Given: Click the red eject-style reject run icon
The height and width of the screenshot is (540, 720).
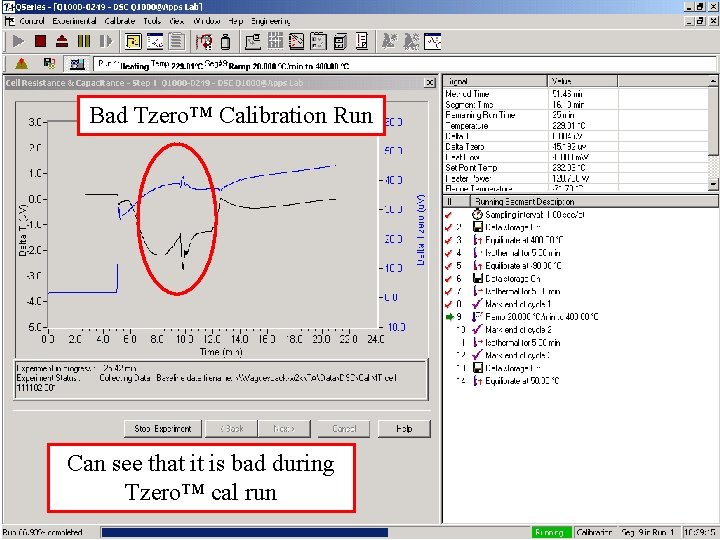Looking at the screenshot, I should click(x=62, y=41).
